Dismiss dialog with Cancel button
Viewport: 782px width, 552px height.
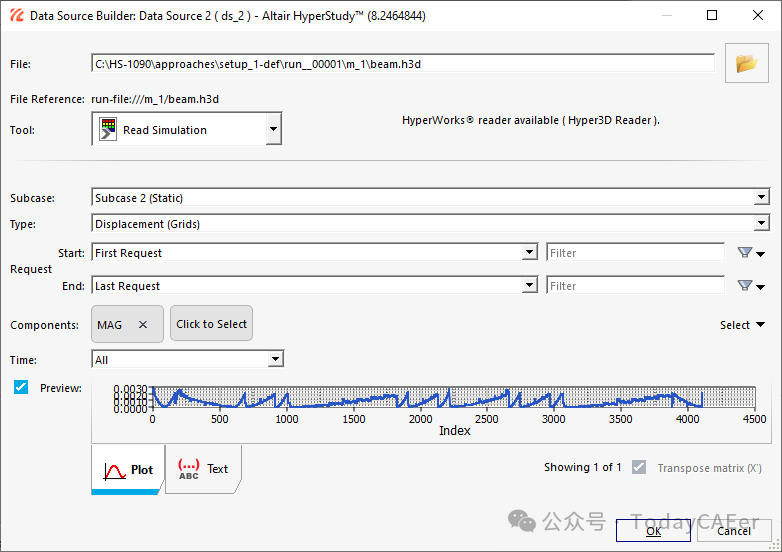734,531
